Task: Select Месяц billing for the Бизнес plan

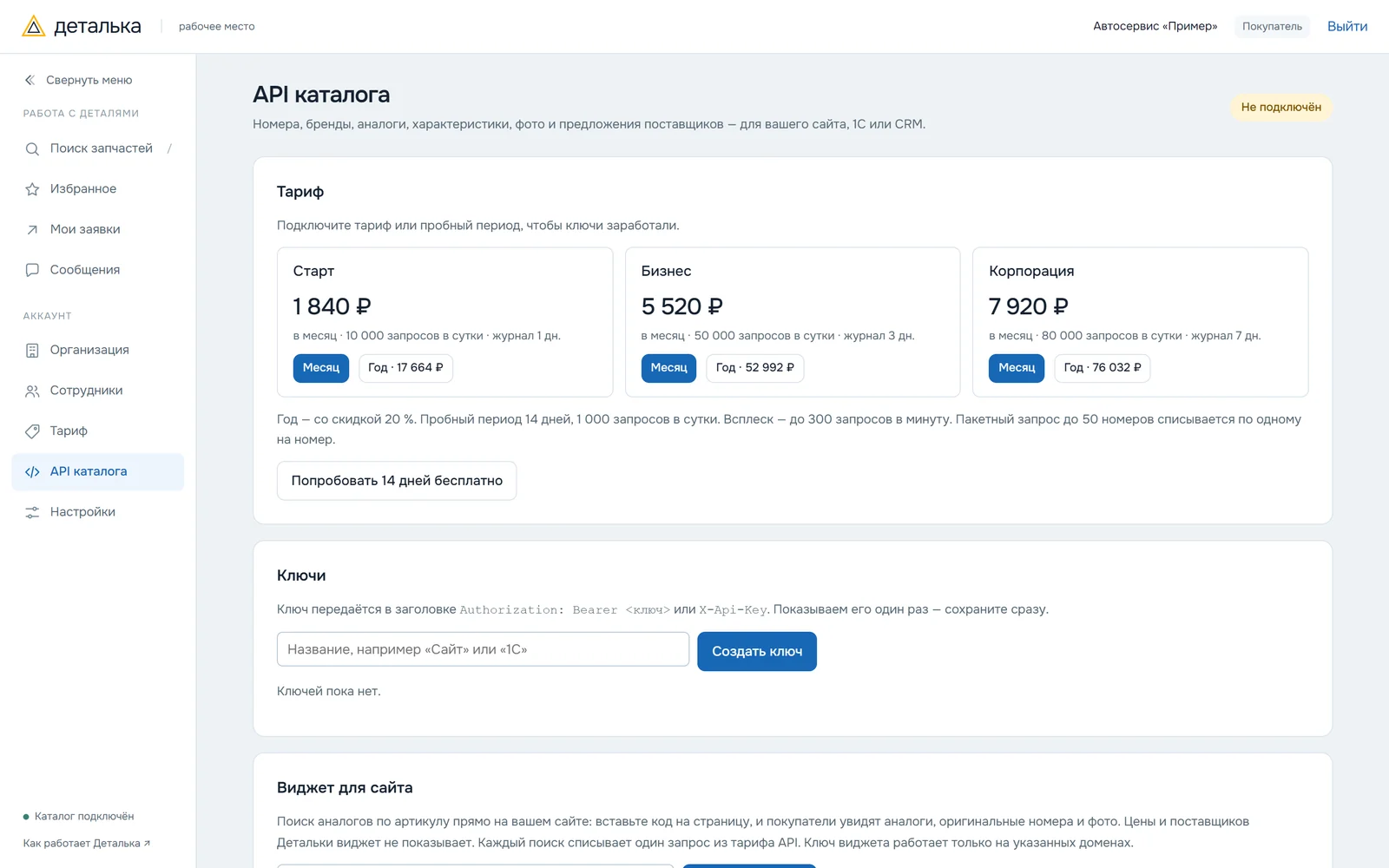Action: coord(668,368)
